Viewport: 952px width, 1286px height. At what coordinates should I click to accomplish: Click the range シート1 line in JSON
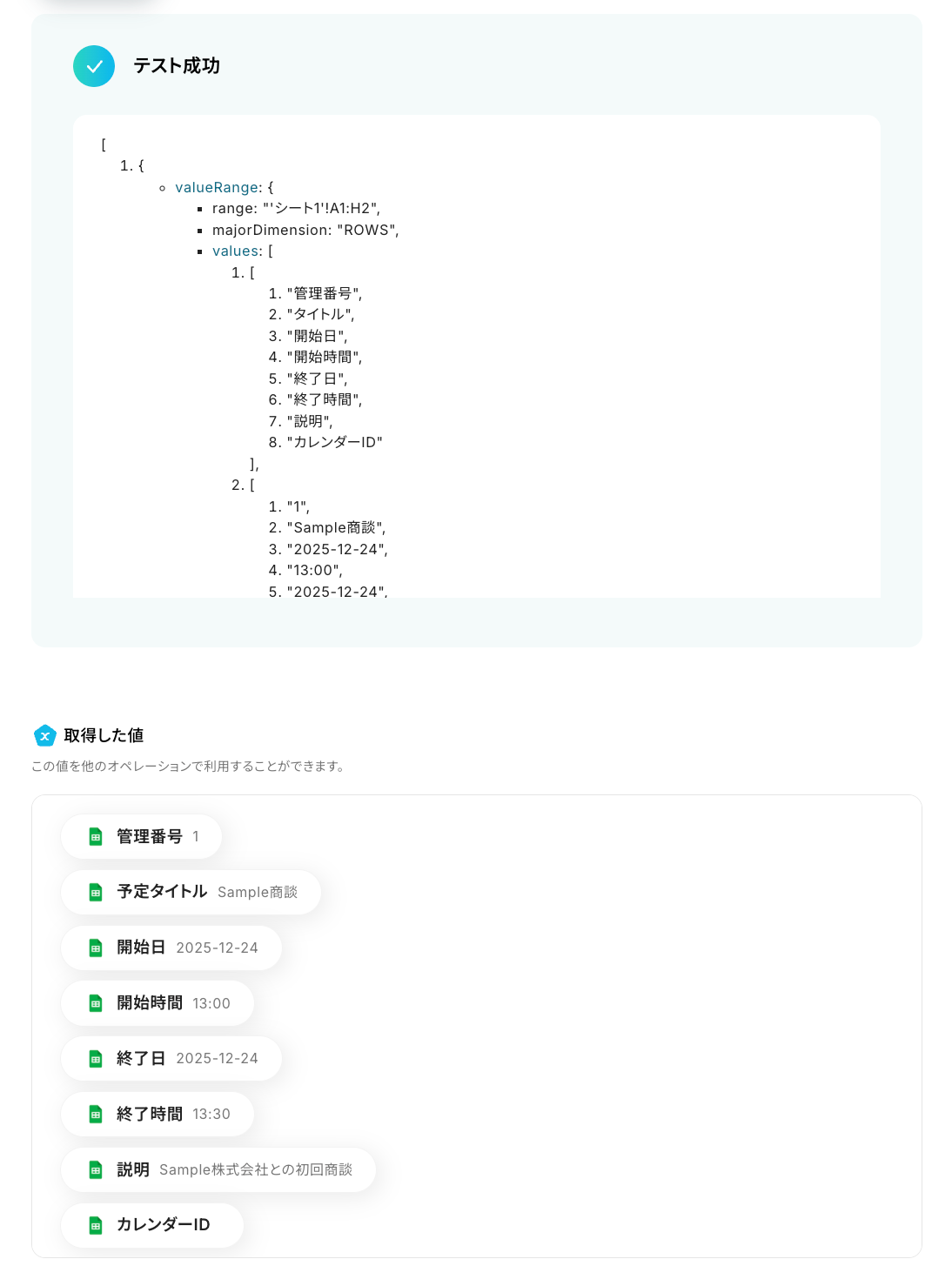click(x=296, y=209)
